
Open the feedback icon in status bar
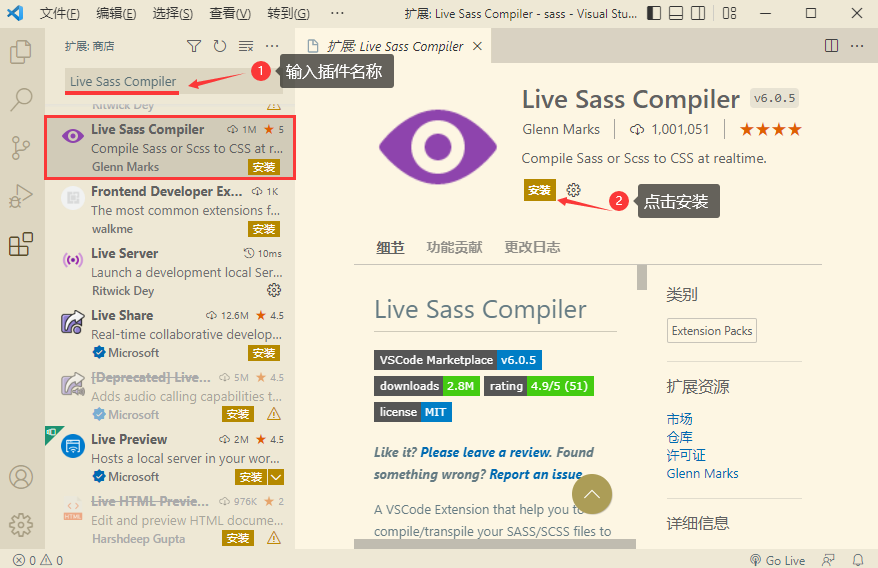pos(828,560)
